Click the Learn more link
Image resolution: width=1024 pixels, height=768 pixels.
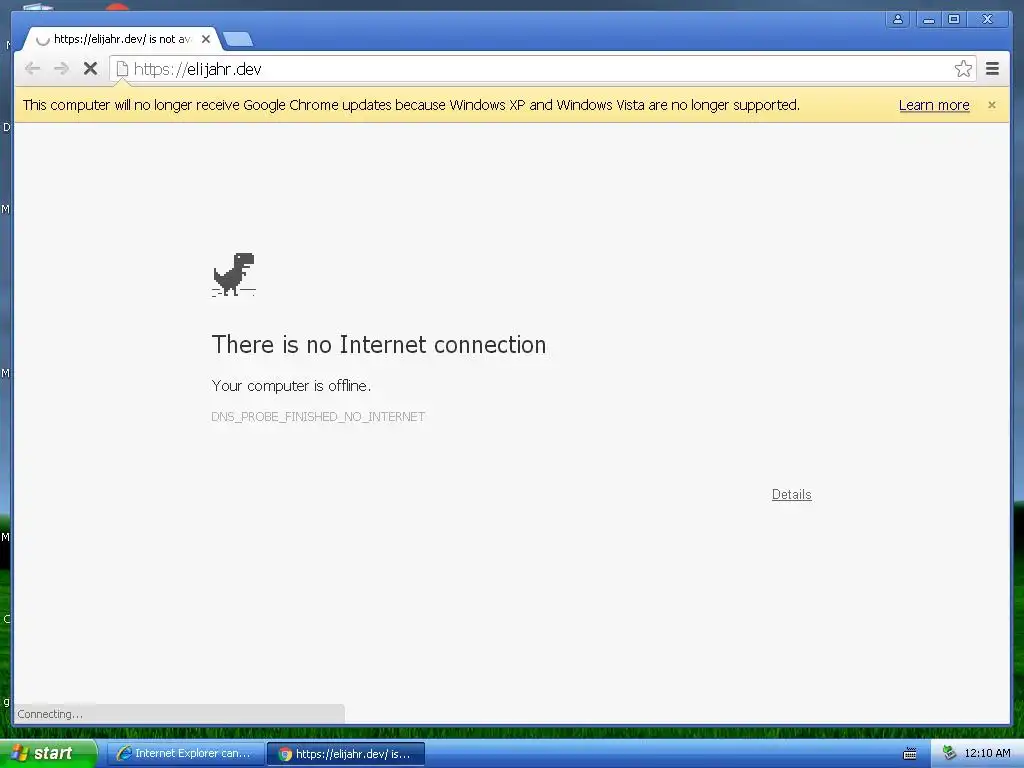934,105
